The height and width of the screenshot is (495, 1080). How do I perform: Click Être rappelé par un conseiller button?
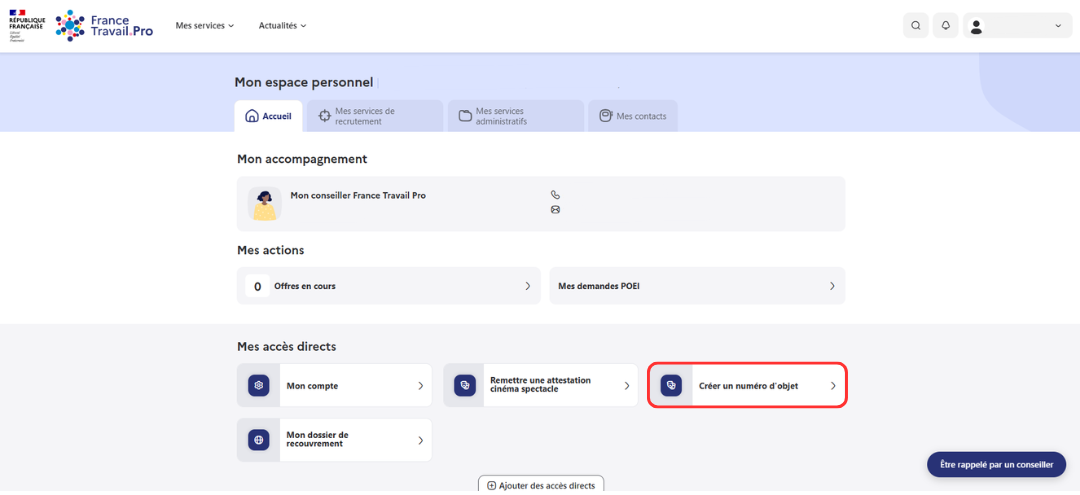tap(997, 465)
